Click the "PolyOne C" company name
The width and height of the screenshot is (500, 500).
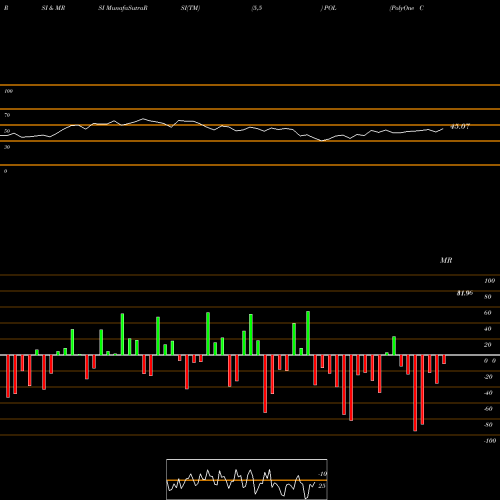pos(407,8)
